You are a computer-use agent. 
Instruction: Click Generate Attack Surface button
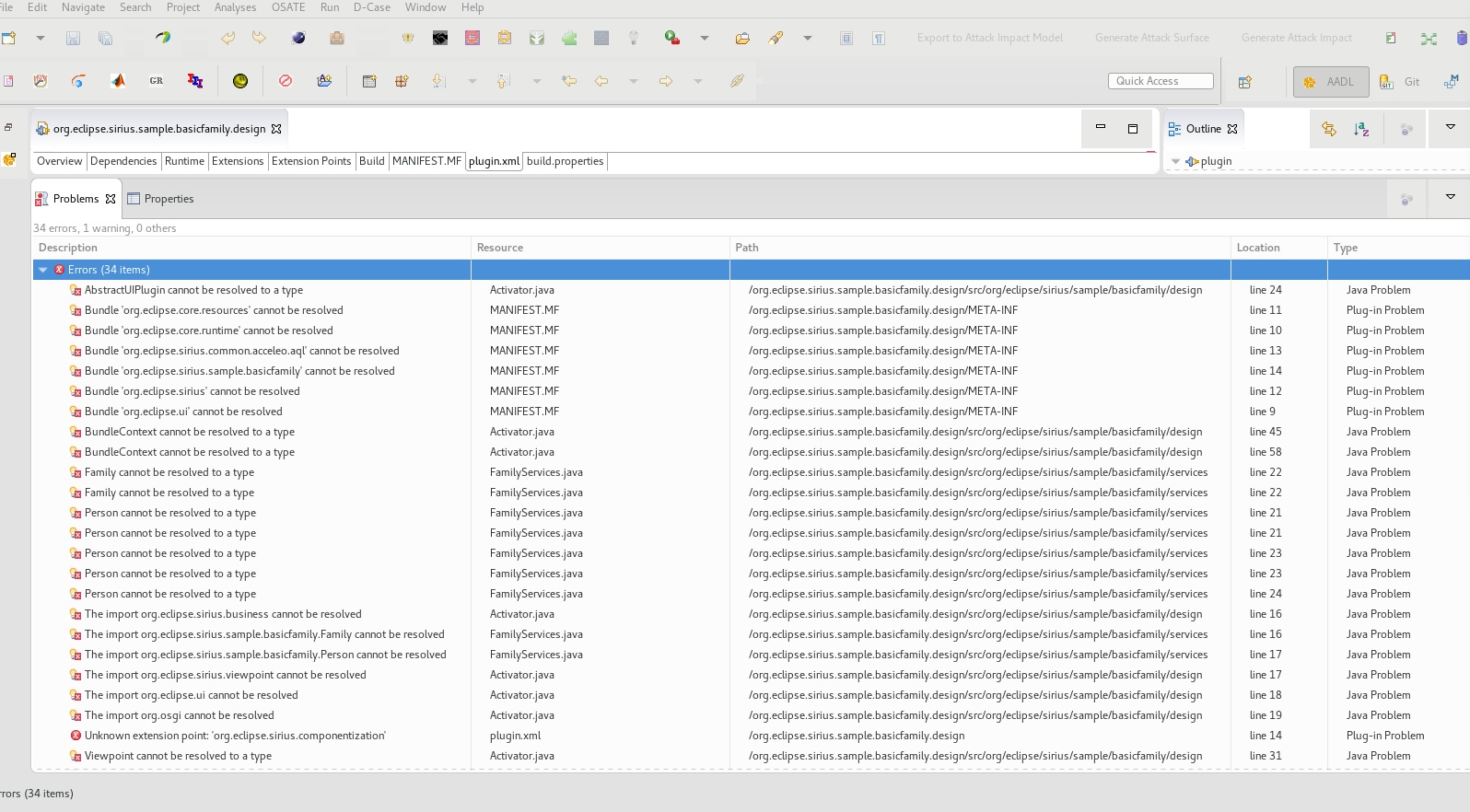[1152, 38]
